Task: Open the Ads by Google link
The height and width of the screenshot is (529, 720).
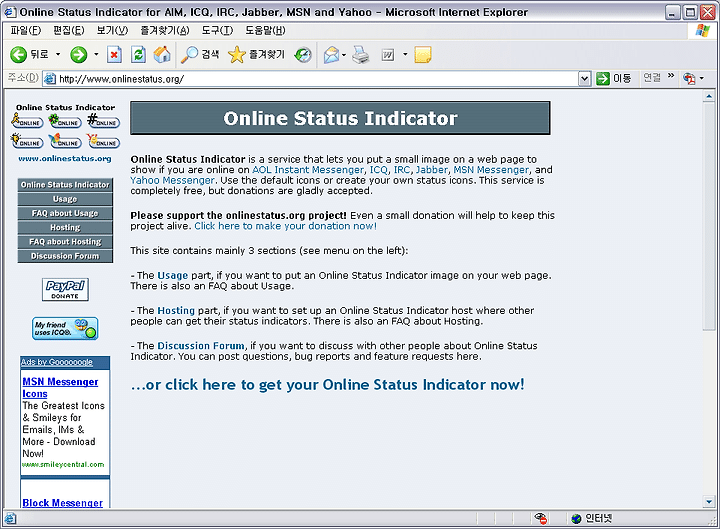Action: click(56, 362)
